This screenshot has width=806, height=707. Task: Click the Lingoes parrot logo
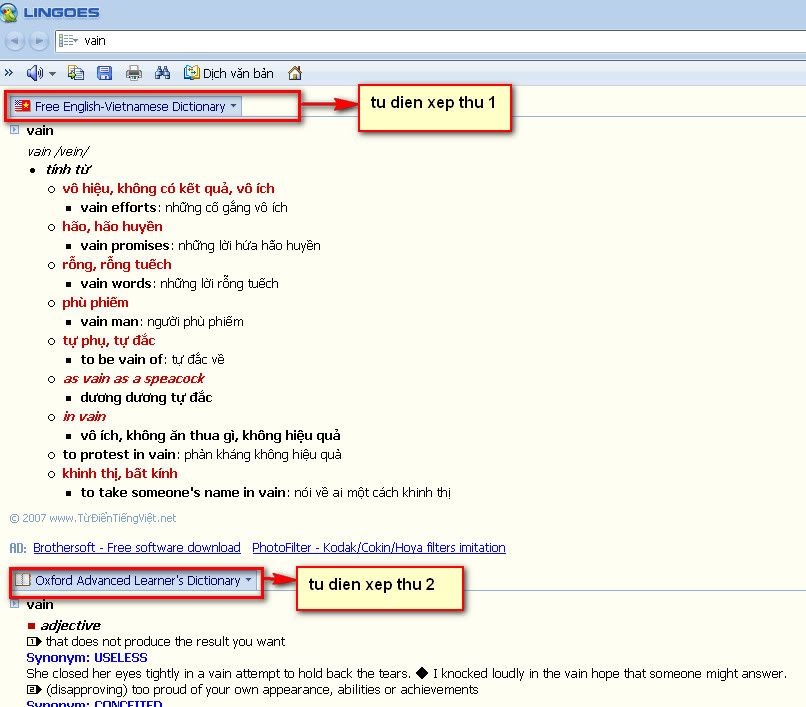(10, 13)
